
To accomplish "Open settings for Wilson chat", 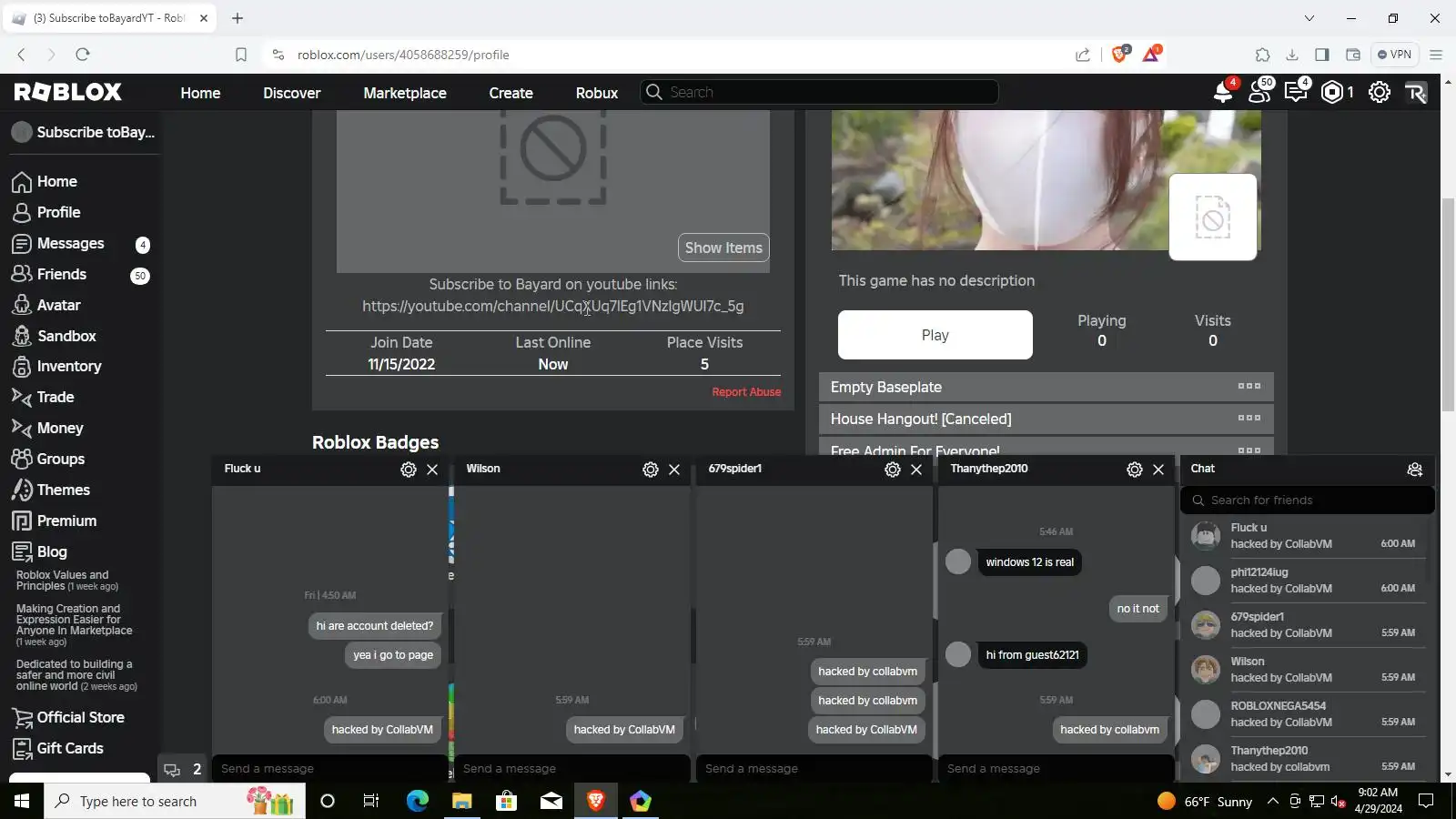I will click(651, 470).
